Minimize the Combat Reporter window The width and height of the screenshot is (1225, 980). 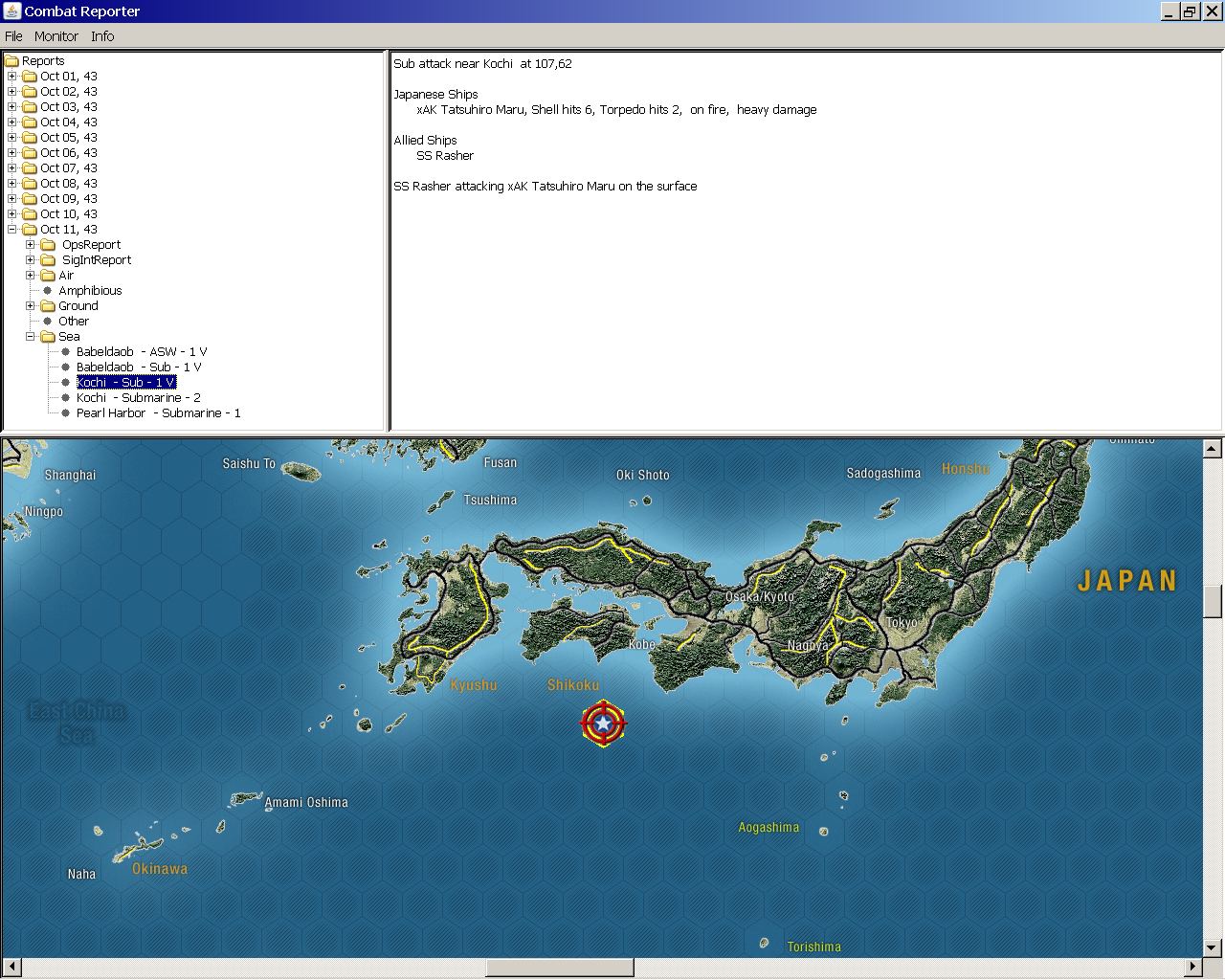(1170, 11)
